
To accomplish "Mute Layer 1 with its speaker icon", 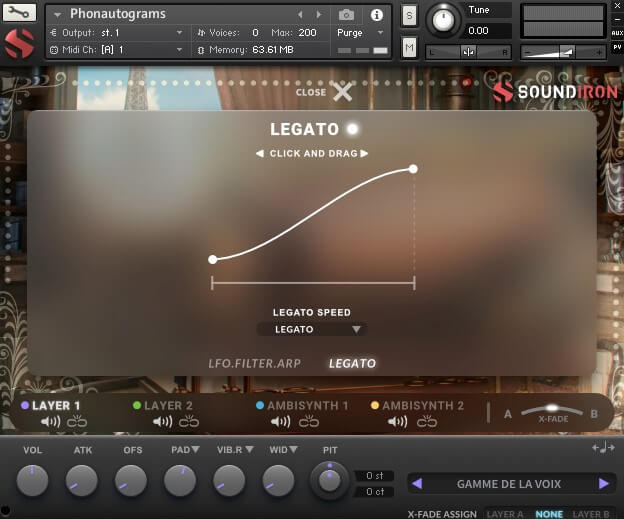I will coord(51,421).
